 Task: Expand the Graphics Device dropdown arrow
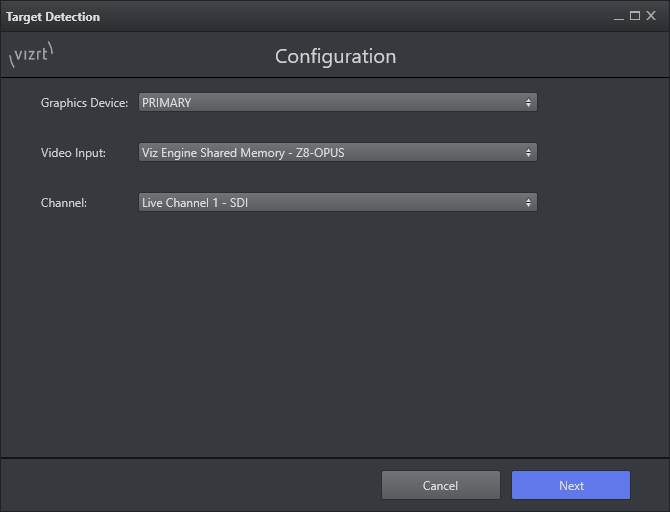pyautogui.click(x=528, y=103)
